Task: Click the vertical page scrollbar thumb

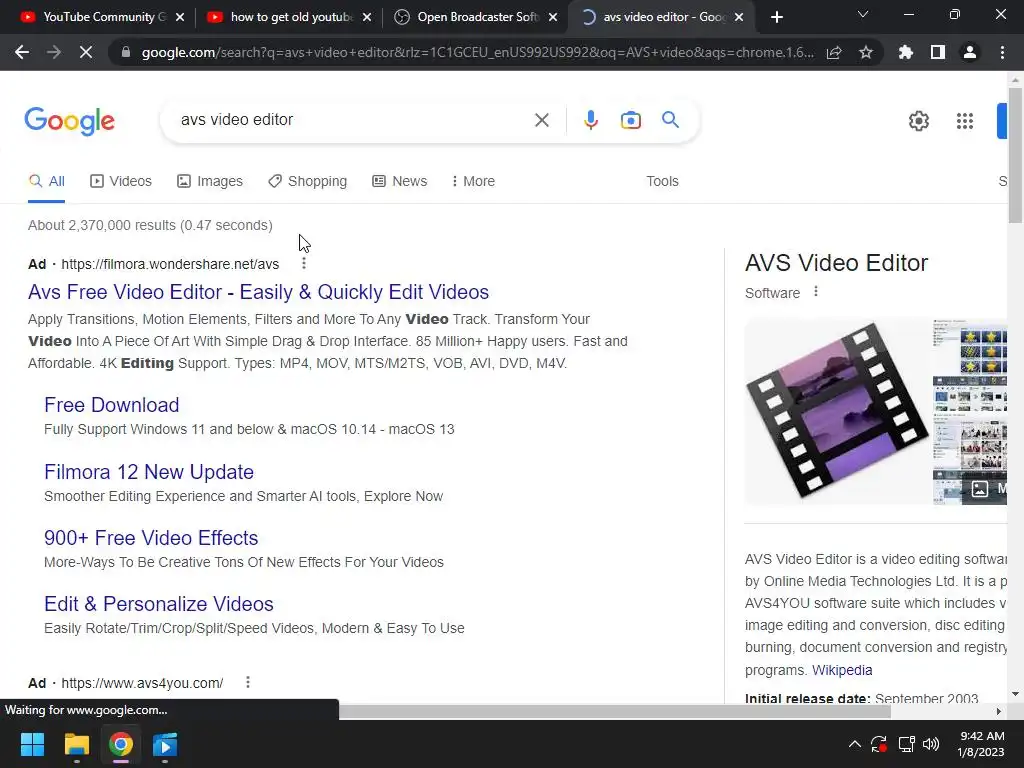Action: (1015, 155)
